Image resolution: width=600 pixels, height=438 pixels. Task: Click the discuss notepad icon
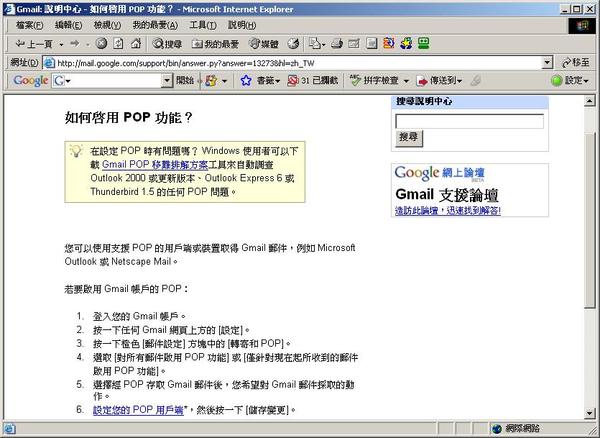pos(371,44)
